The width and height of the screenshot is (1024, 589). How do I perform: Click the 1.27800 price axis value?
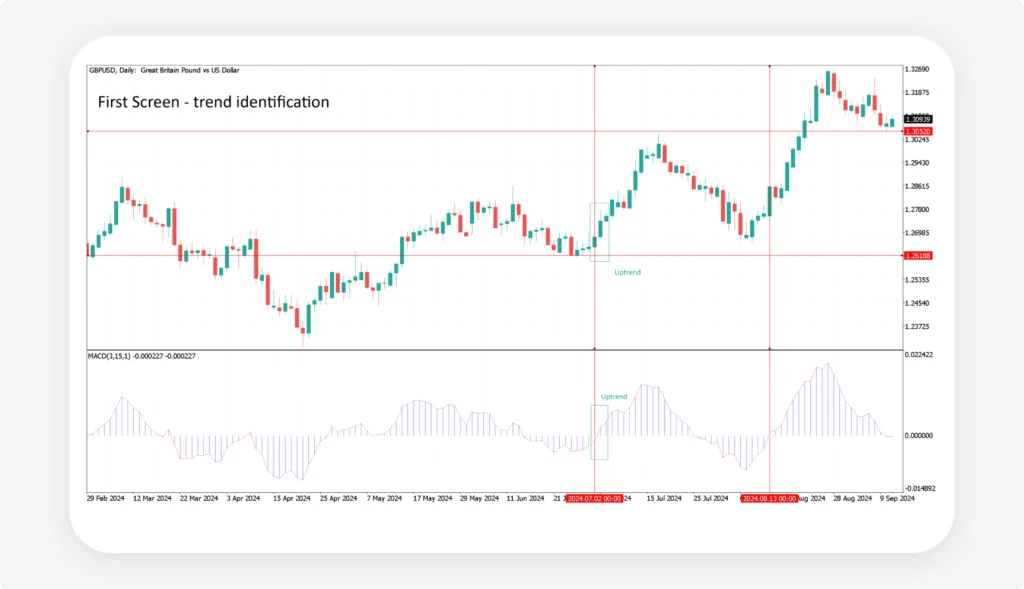click(917, 210)
